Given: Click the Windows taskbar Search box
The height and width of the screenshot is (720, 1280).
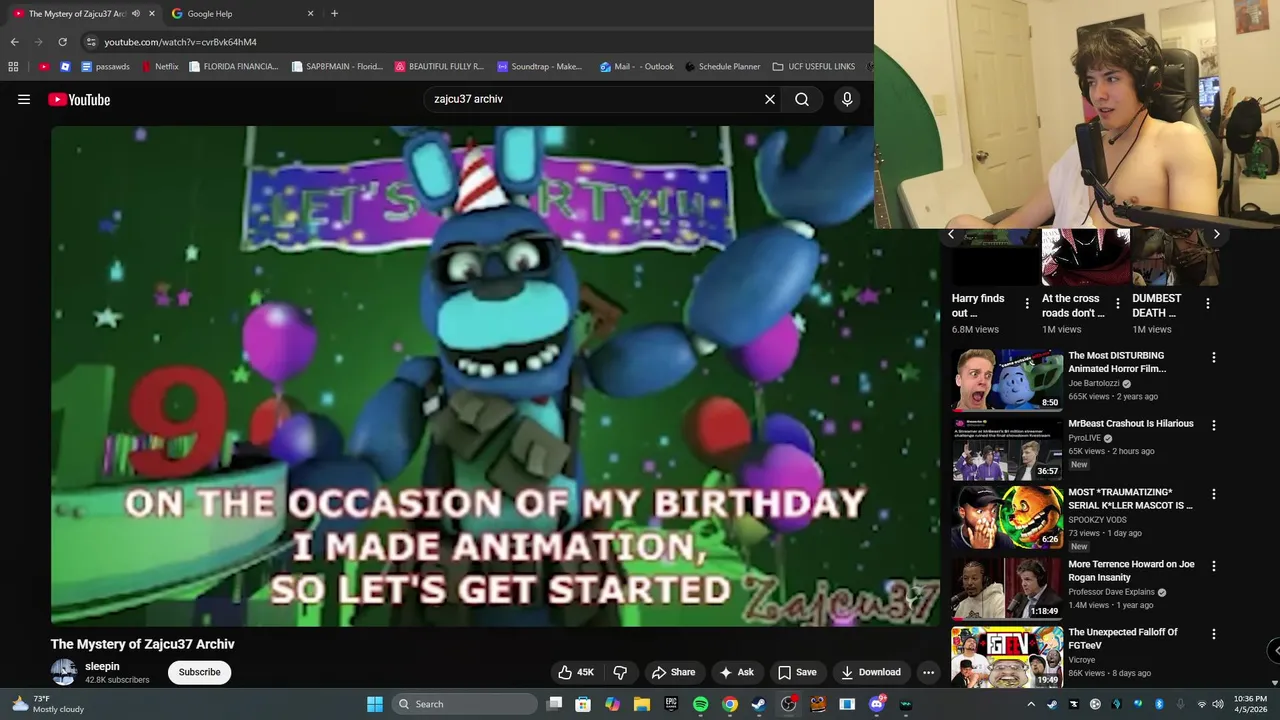Looking at the screenshot, I should pyautogui.click(x=464, y=704).
